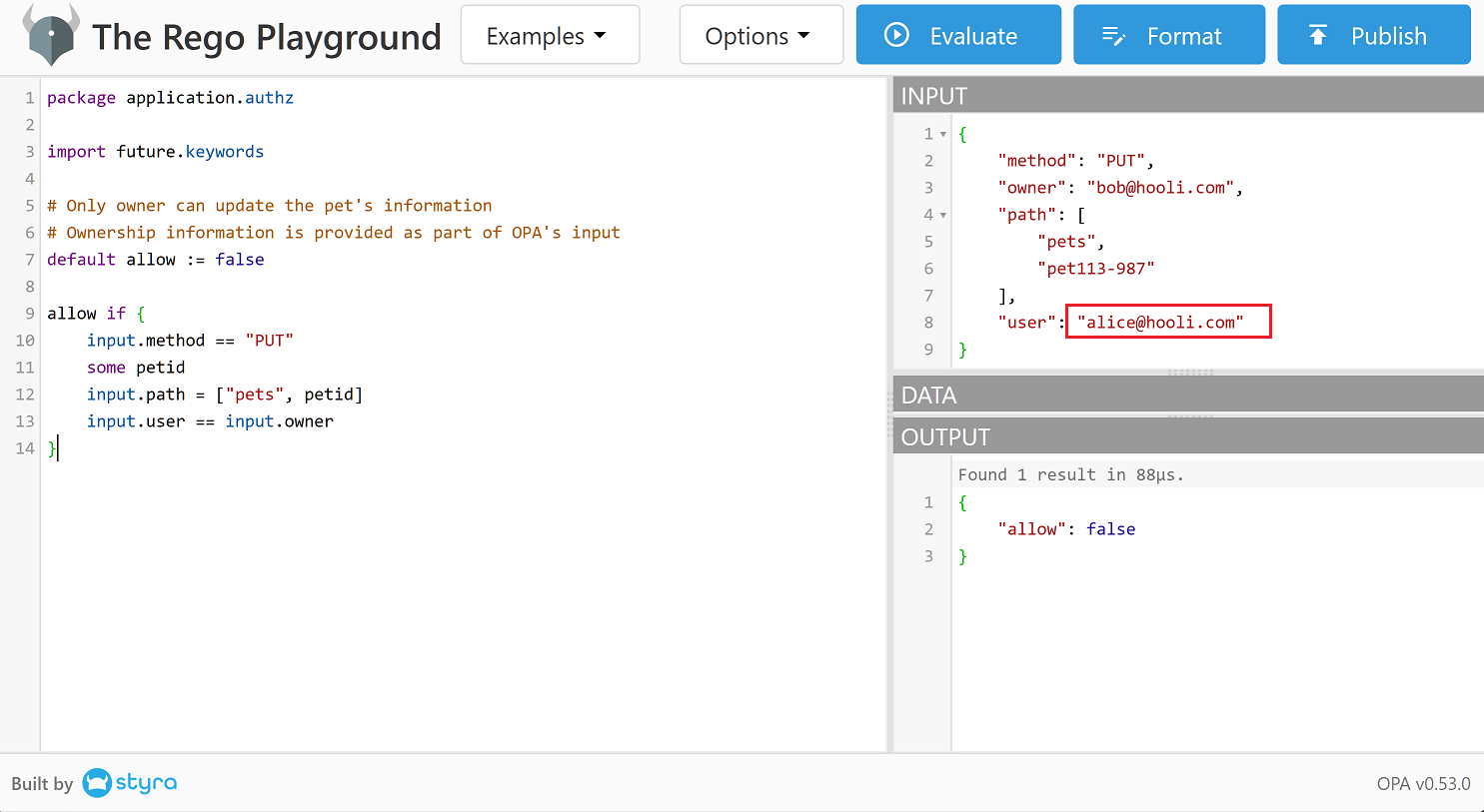Screen dimensions: 1484x812
Task: Collapse the "path" array fold arrow
Action: point(942,215)
